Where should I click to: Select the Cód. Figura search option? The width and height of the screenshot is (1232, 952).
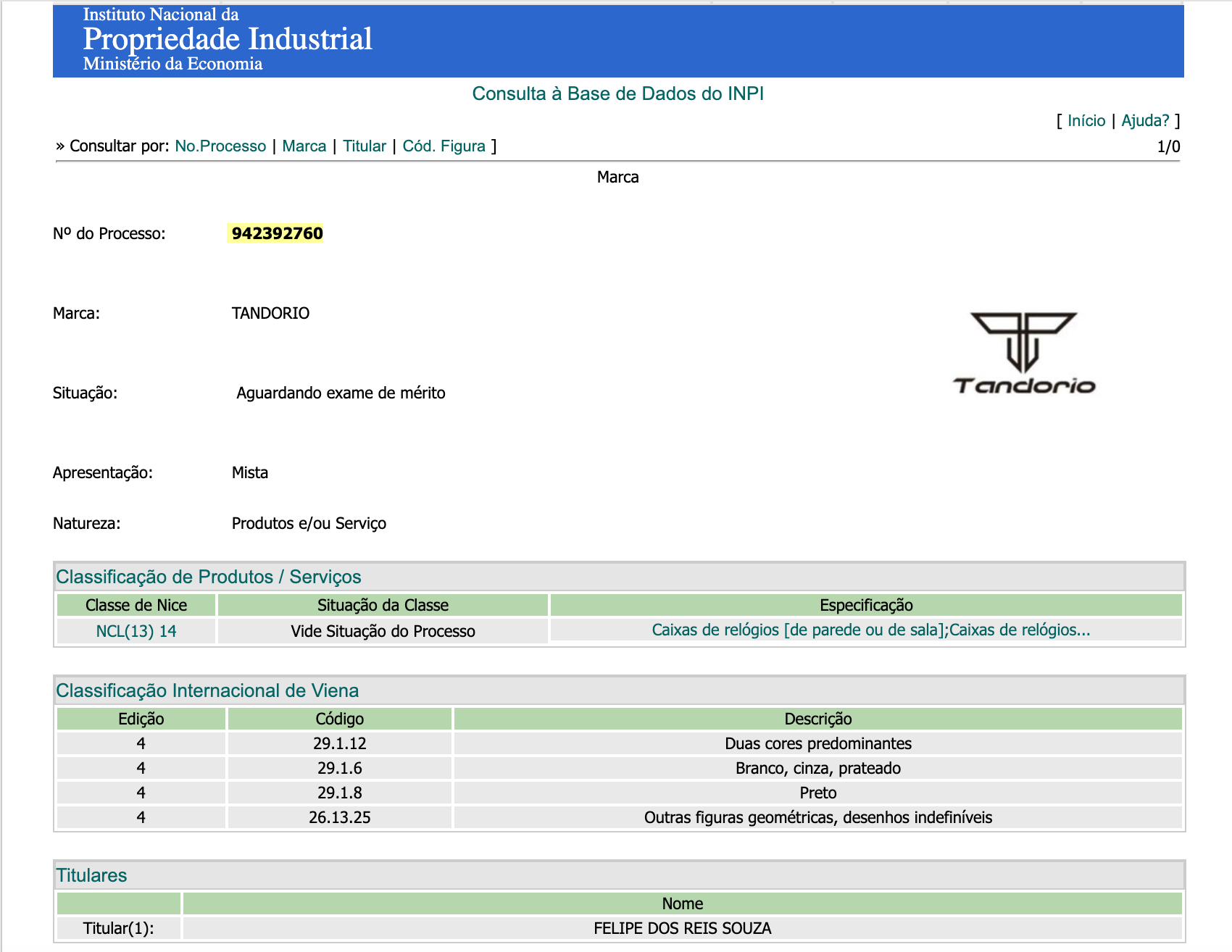tap(444, 146)
